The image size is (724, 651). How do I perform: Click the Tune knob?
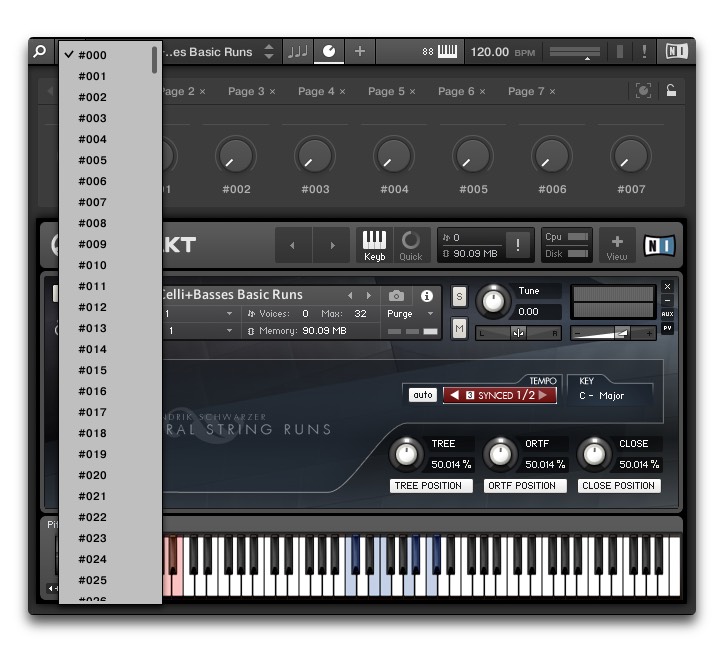tap(493, 302)
